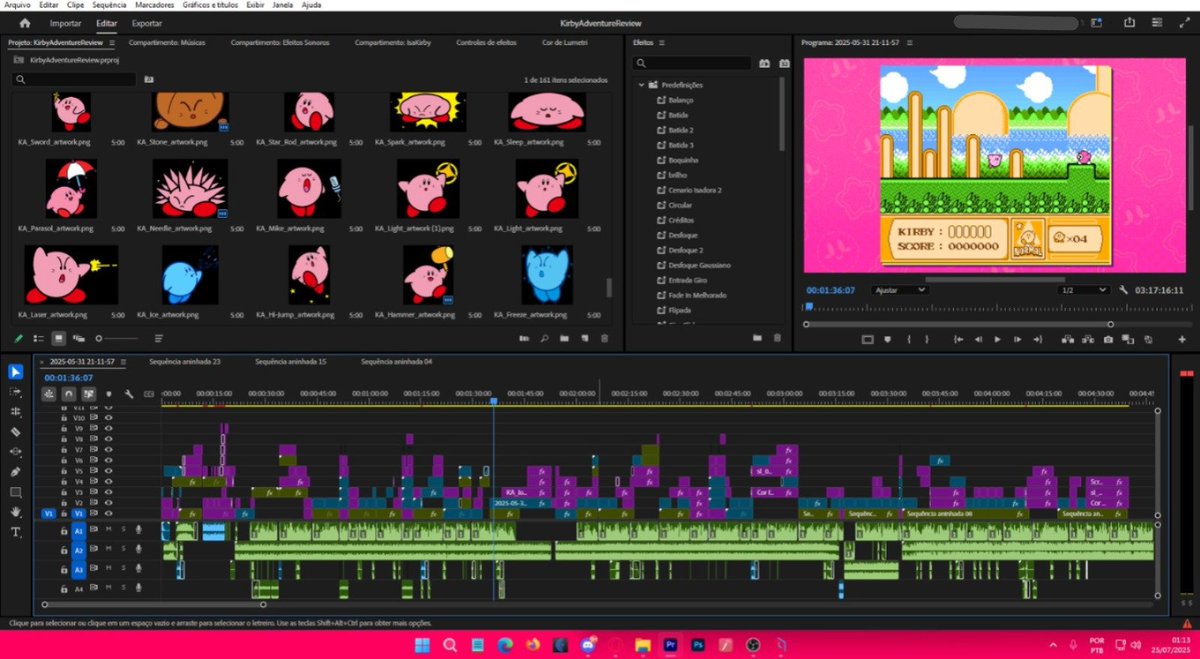Open Photoshop from the taskbar
The image size is (1200, 659).
[698, 645]
